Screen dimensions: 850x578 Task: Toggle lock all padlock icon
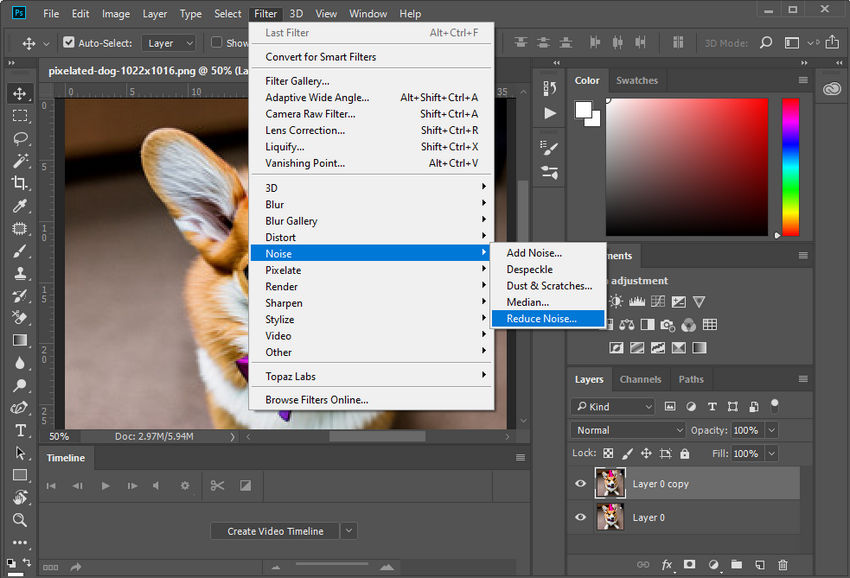coord(685,453)
